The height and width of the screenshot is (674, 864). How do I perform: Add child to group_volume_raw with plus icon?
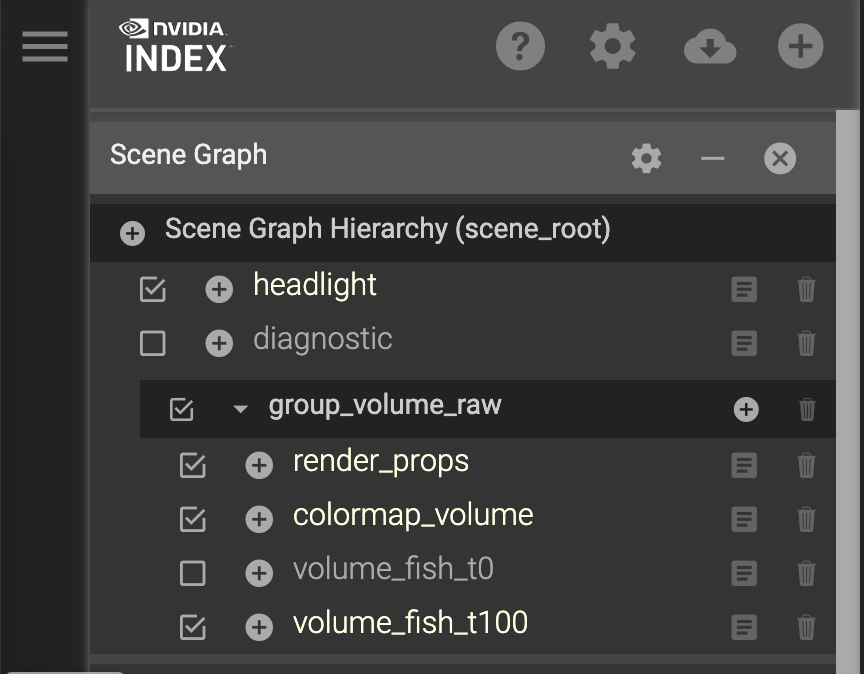point(746,409)
